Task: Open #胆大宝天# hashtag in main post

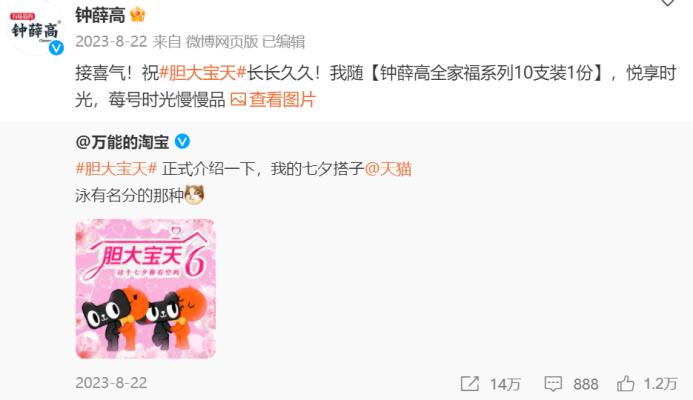Action: [202, 72]
